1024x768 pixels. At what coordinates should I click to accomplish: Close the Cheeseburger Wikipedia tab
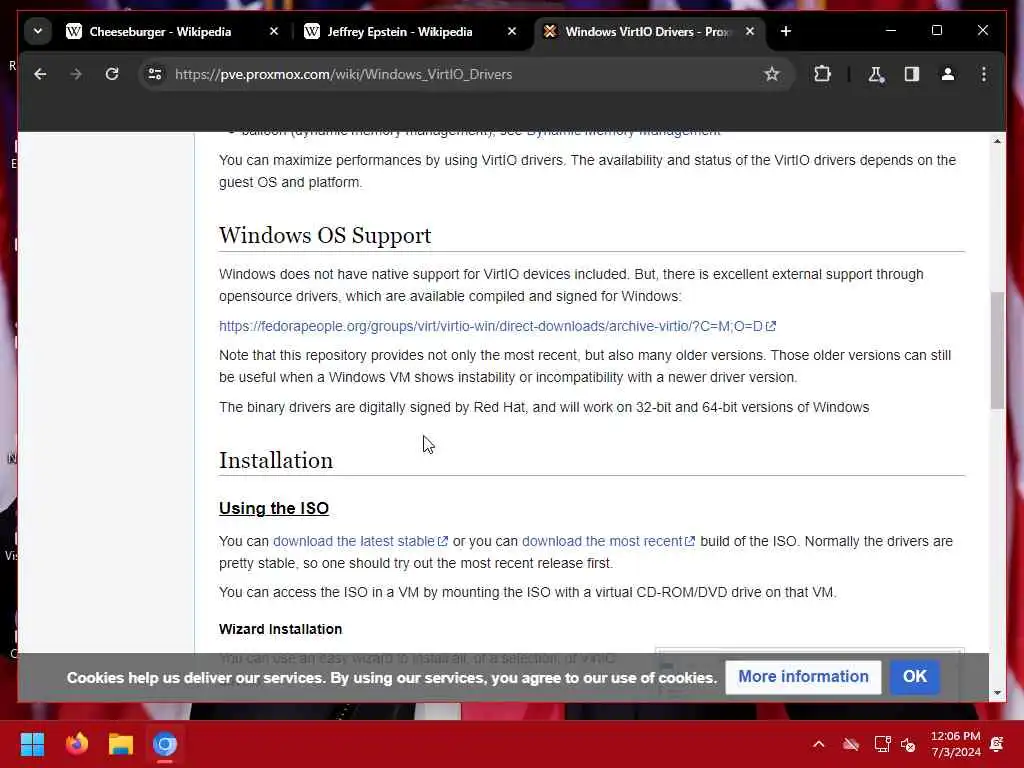(x=274, y=31)
